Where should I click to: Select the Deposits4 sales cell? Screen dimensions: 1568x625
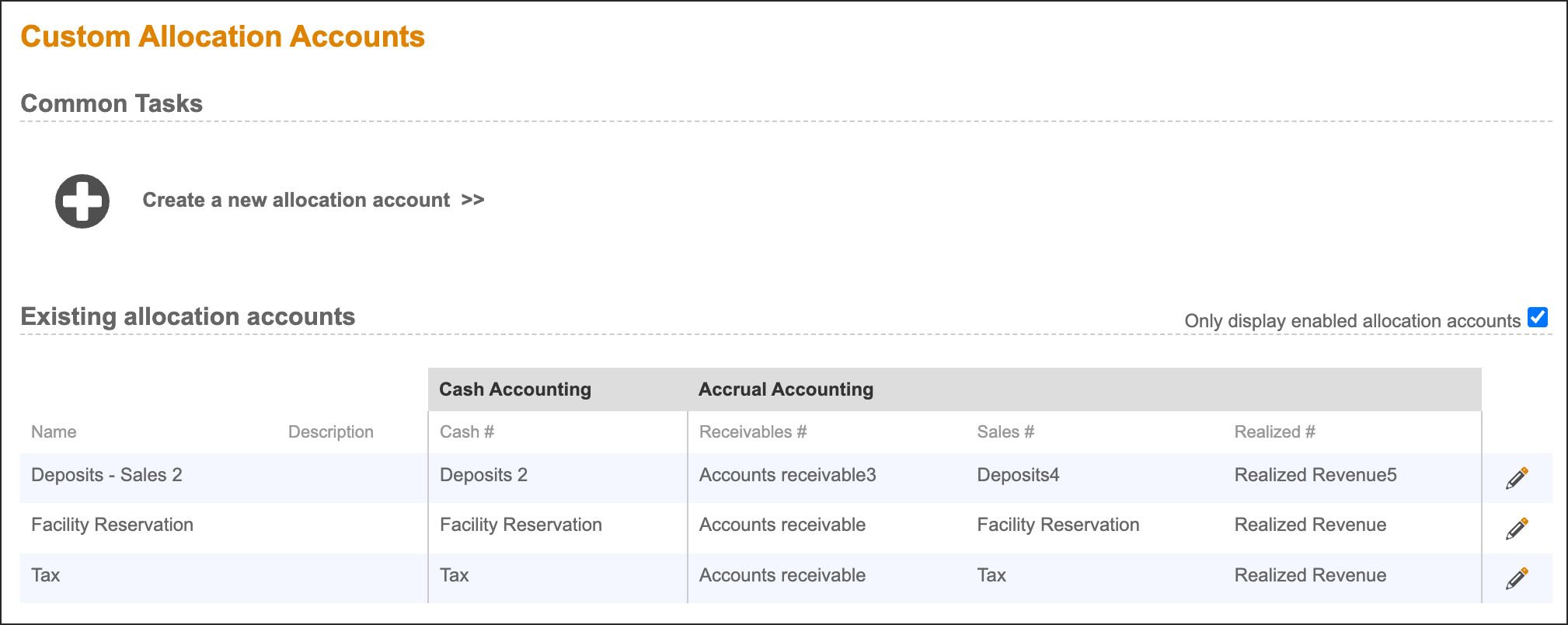tap(1018, 475)
